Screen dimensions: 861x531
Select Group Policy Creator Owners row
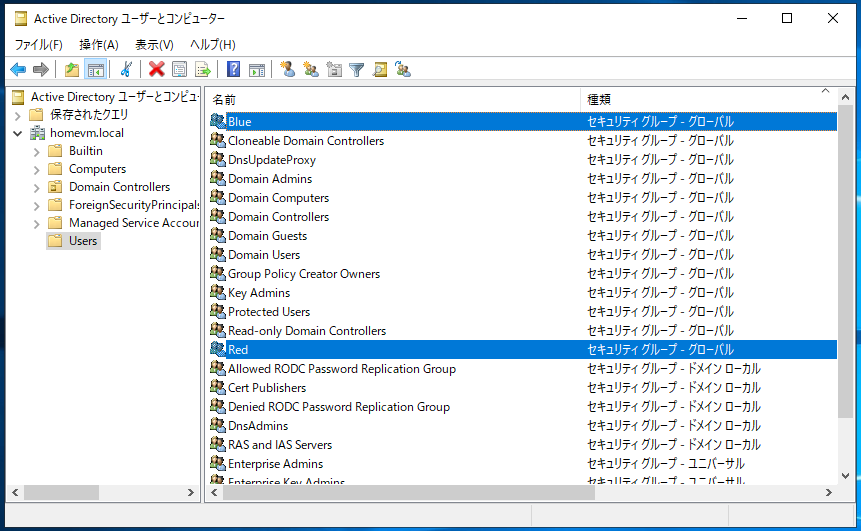(x=523, y=273)
